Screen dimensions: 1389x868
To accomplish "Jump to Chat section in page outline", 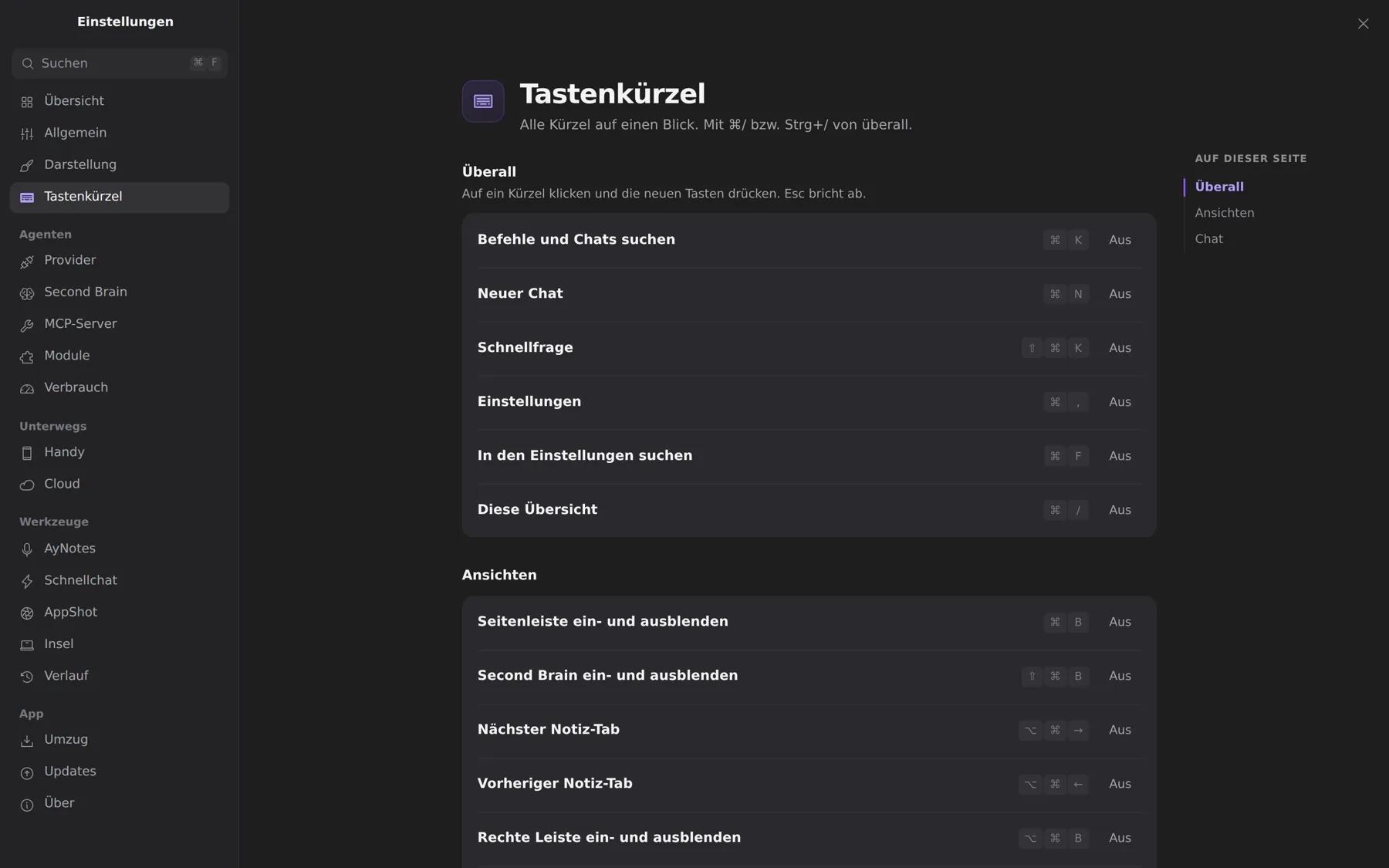I will pos(1208,239).
